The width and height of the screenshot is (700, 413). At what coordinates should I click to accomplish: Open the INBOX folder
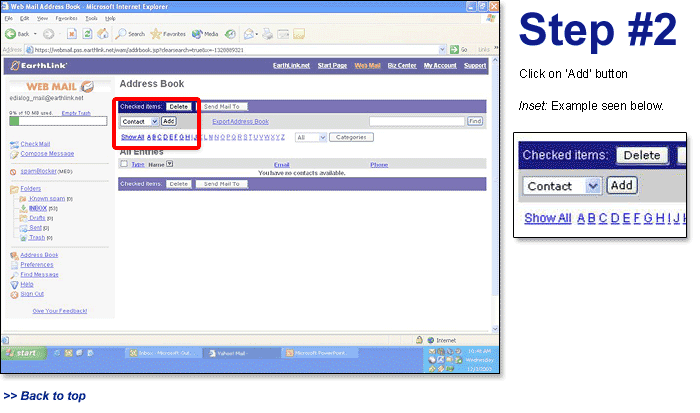click(38, 207)
